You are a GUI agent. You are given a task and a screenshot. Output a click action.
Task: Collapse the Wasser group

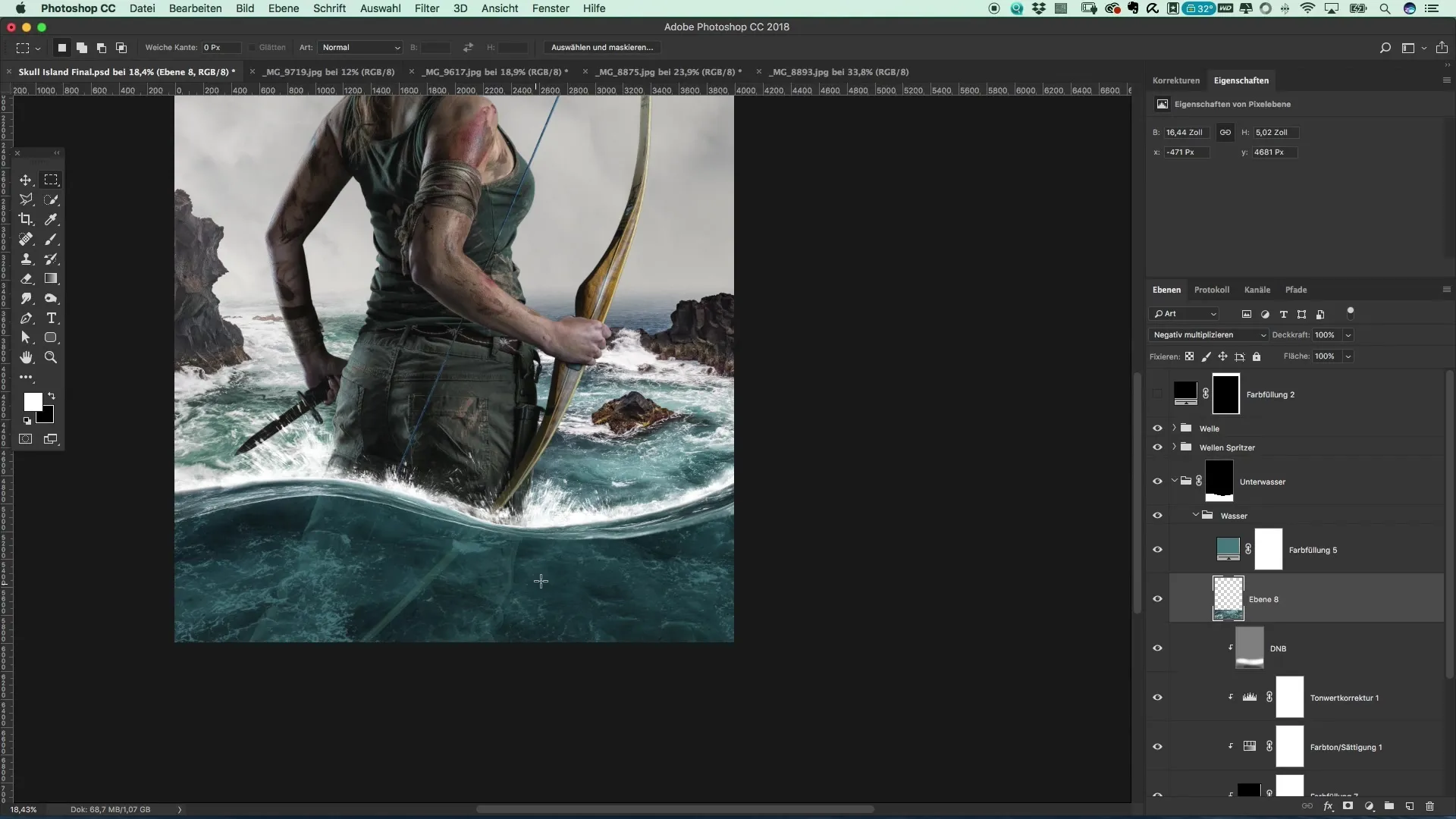1196,515
